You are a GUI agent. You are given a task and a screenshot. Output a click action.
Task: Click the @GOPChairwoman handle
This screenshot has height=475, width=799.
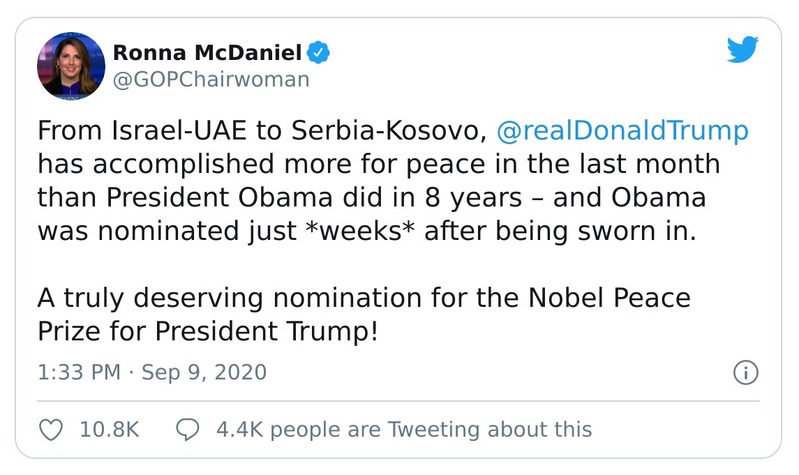click(x=213, y=79)
